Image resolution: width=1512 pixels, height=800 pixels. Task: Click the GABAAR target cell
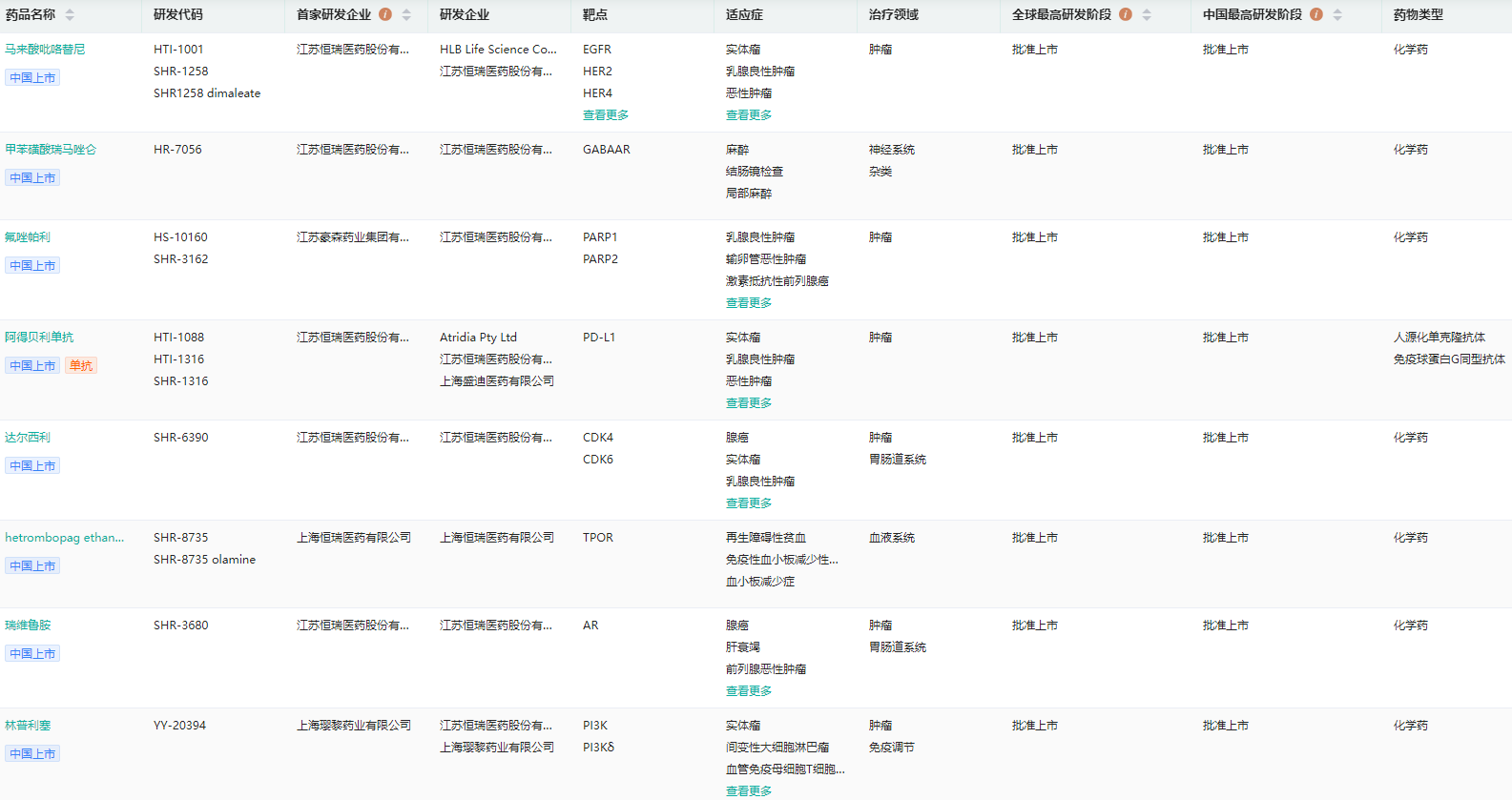click(607, 150)
